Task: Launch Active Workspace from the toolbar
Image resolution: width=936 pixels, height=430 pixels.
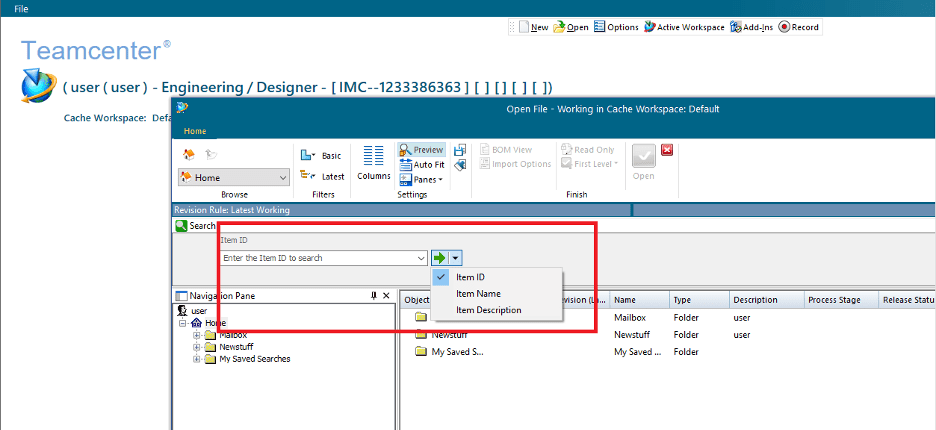Action: click(684, 27)
